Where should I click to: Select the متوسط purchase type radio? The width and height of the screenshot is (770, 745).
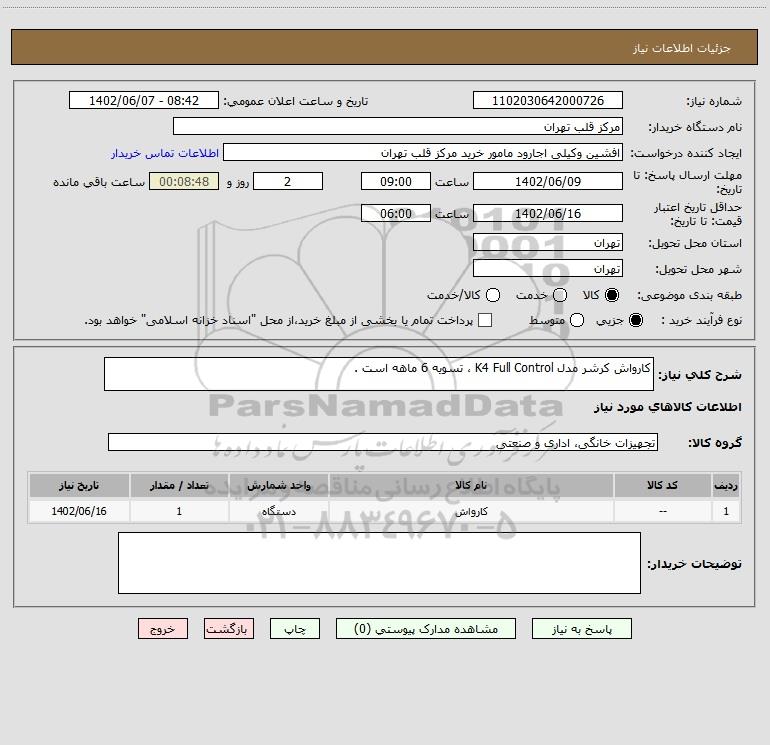click(x=577, y=320)
